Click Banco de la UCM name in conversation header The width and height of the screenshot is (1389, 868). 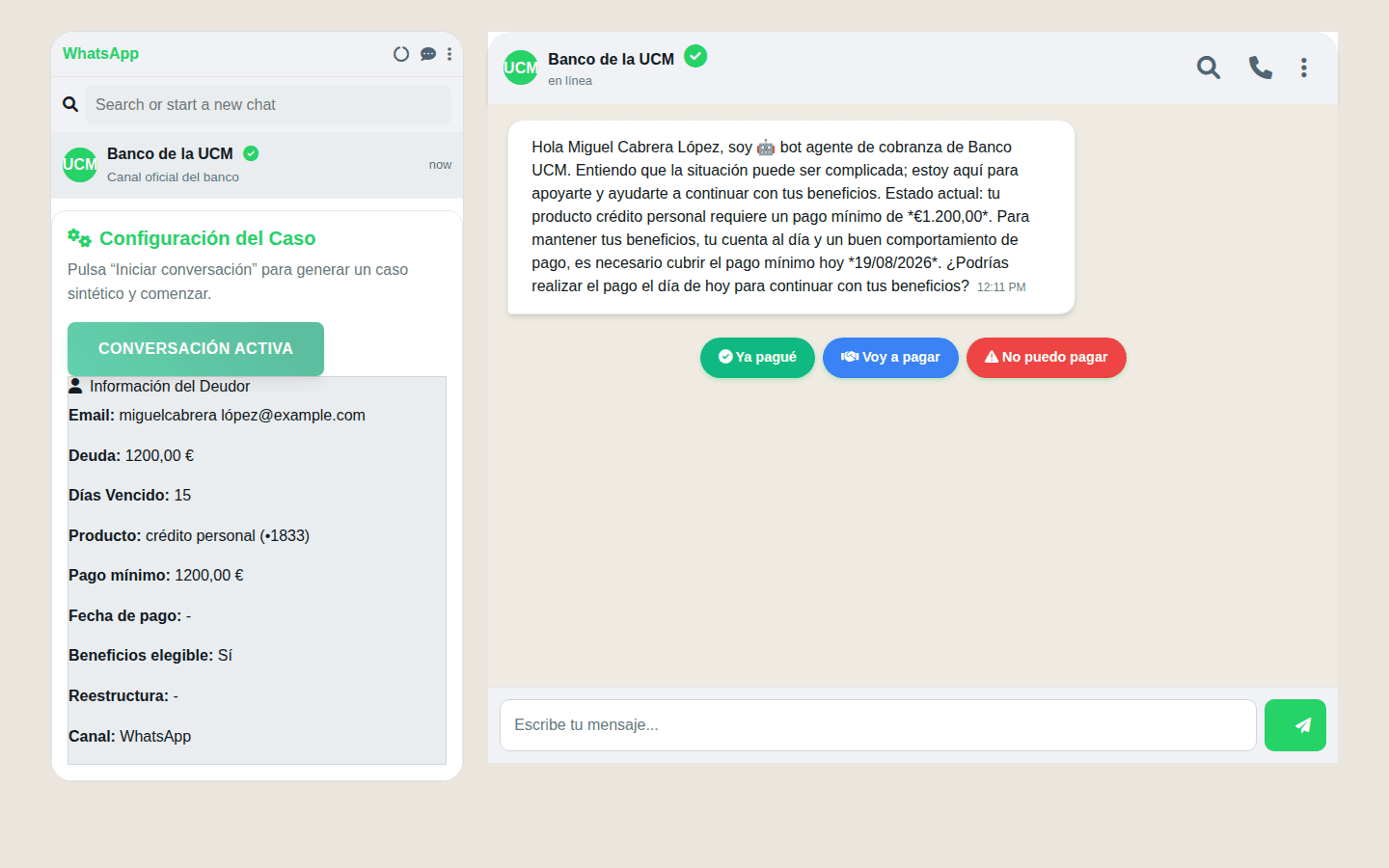pos(611,59)
